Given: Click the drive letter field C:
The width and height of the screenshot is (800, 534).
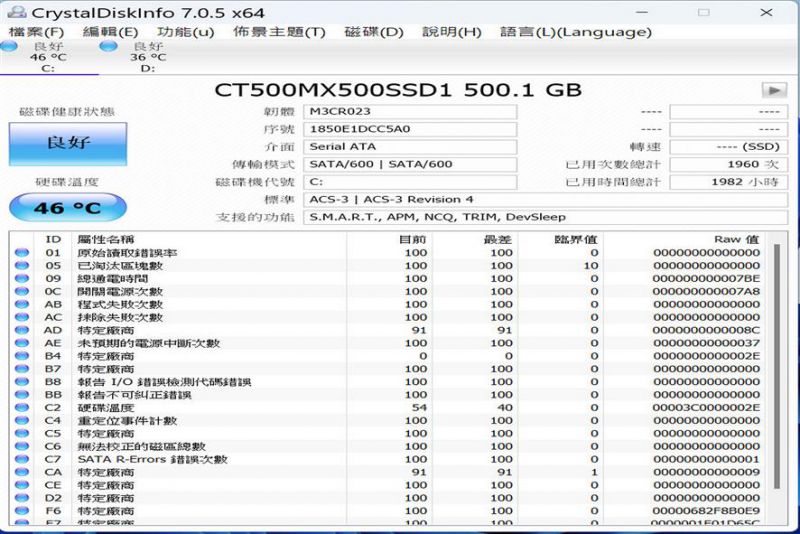Looking at the screenshot, I should (410, 182).
